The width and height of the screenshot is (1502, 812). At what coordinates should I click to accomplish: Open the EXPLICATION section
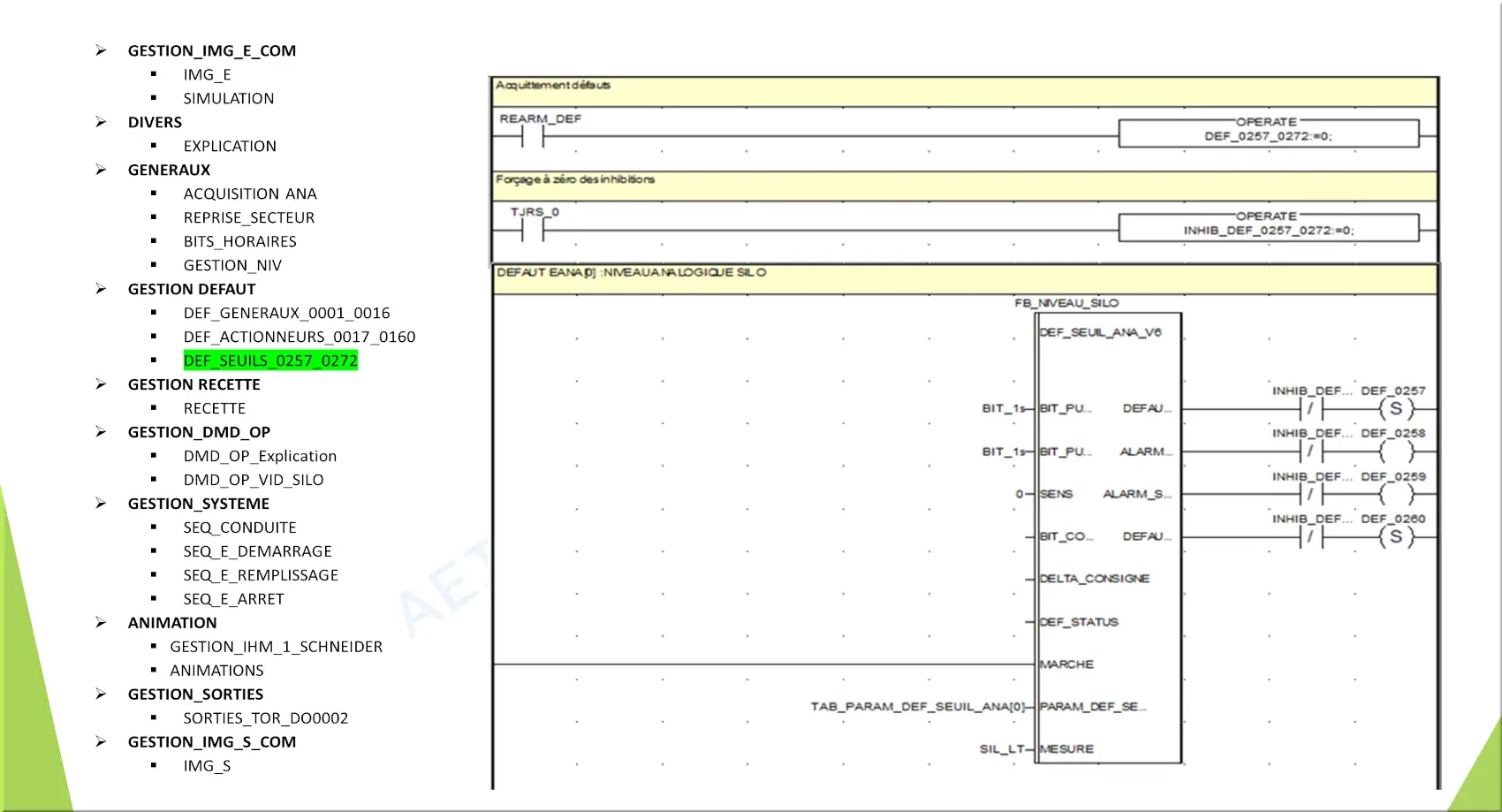tap(230, 147)
